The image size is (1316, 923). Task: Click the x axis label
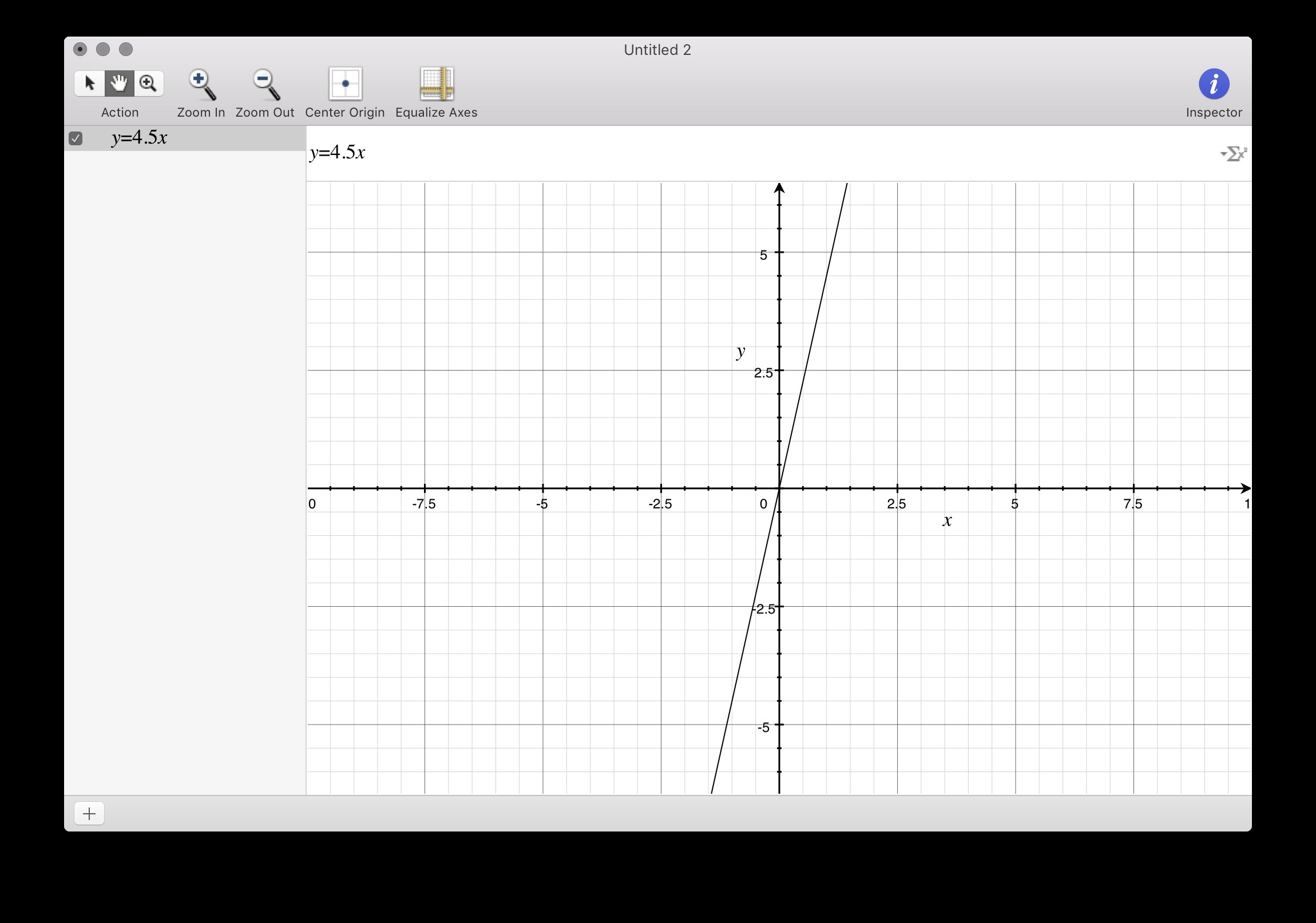(x=947, y=520)
